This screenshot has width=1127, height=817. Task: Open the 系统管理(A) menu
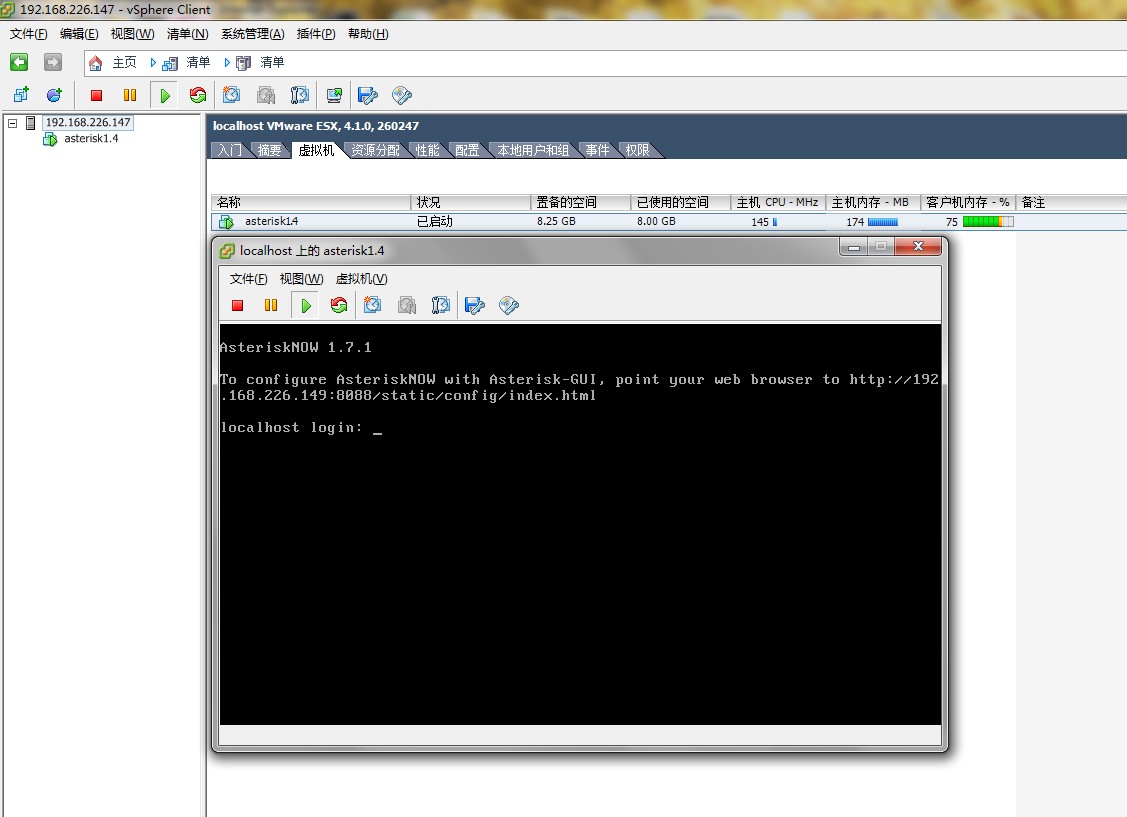point(252,34)
